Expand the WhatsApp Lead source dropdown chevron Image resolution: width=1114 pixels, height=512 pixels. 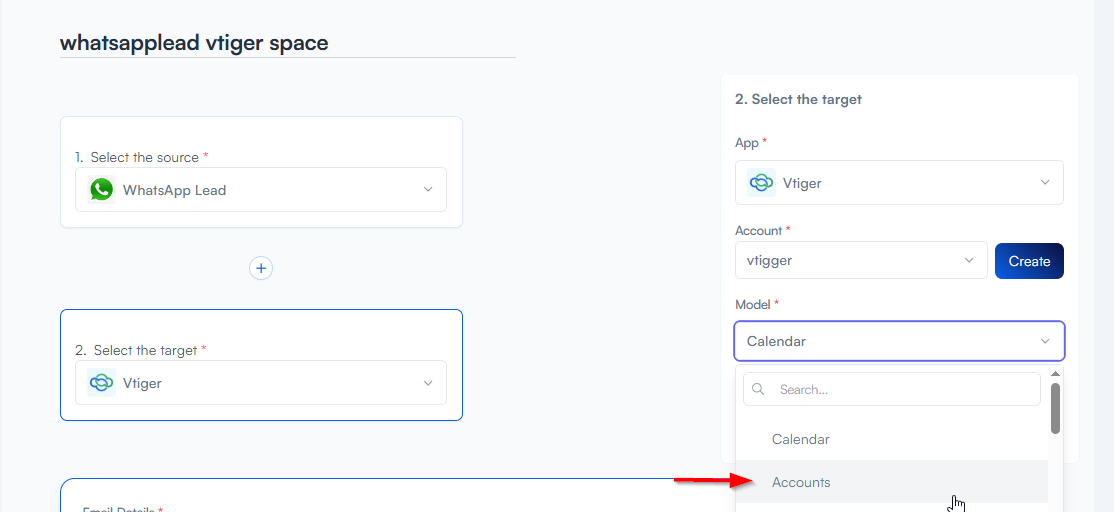click(428, 190)
